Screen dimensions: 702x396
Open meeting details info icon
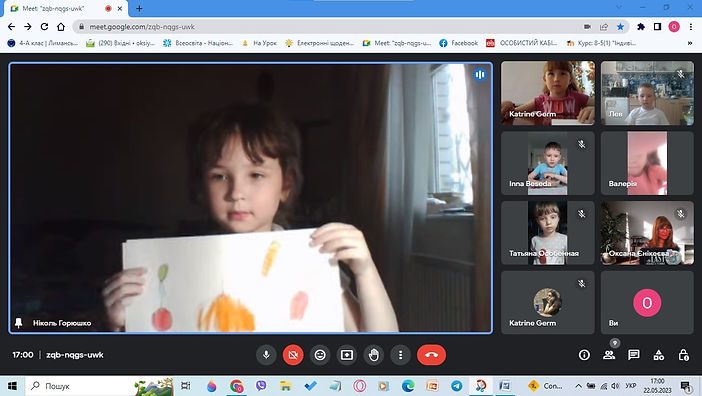[584, 355]
